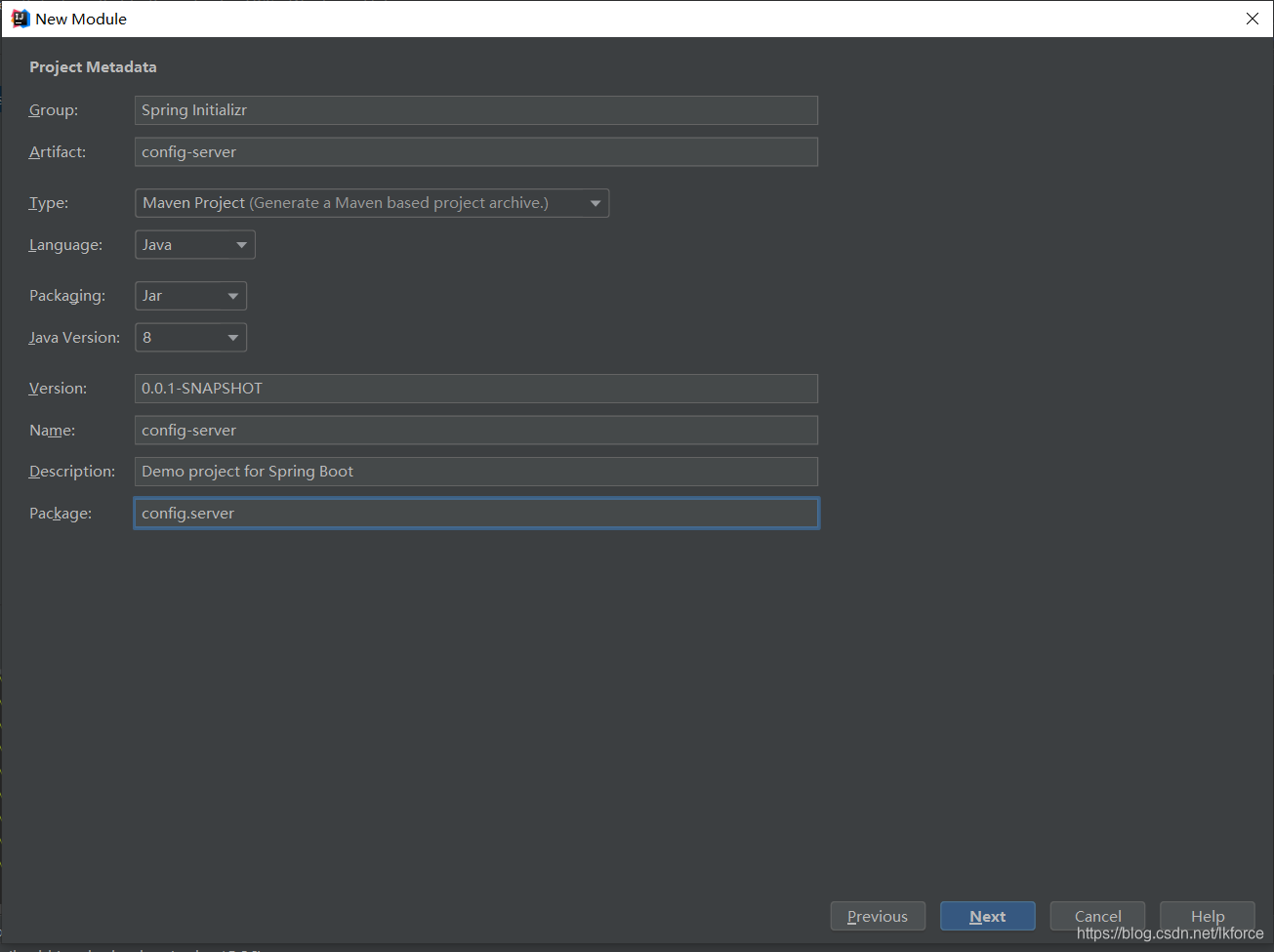Focus the Package field with config.server

click(x=476, y=514)
